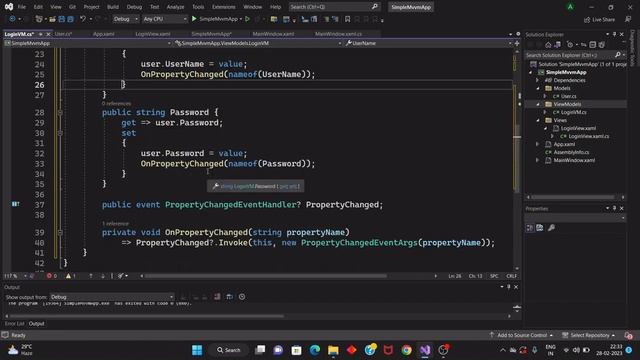Start without debugging (outlined play icon)

(x=247, y=19)
